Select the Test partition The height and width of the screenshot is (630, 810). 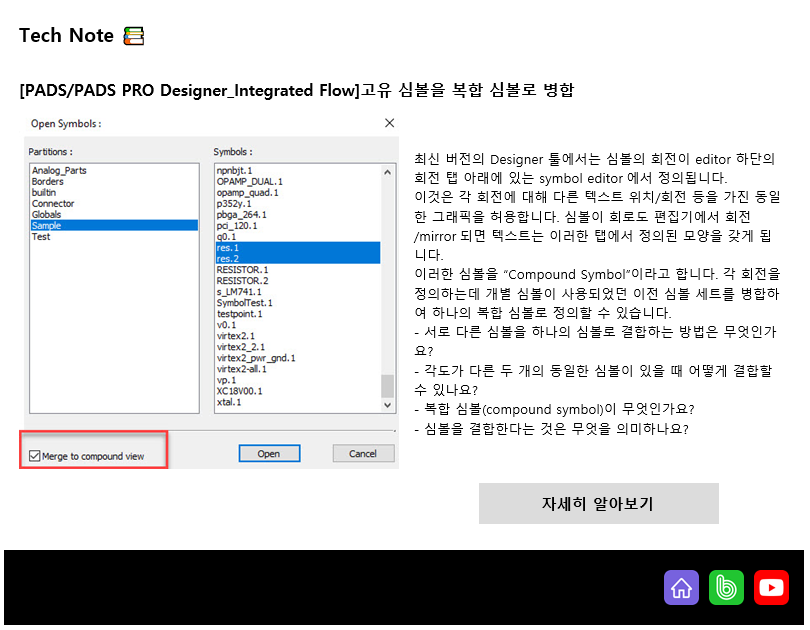coord(114,237)
